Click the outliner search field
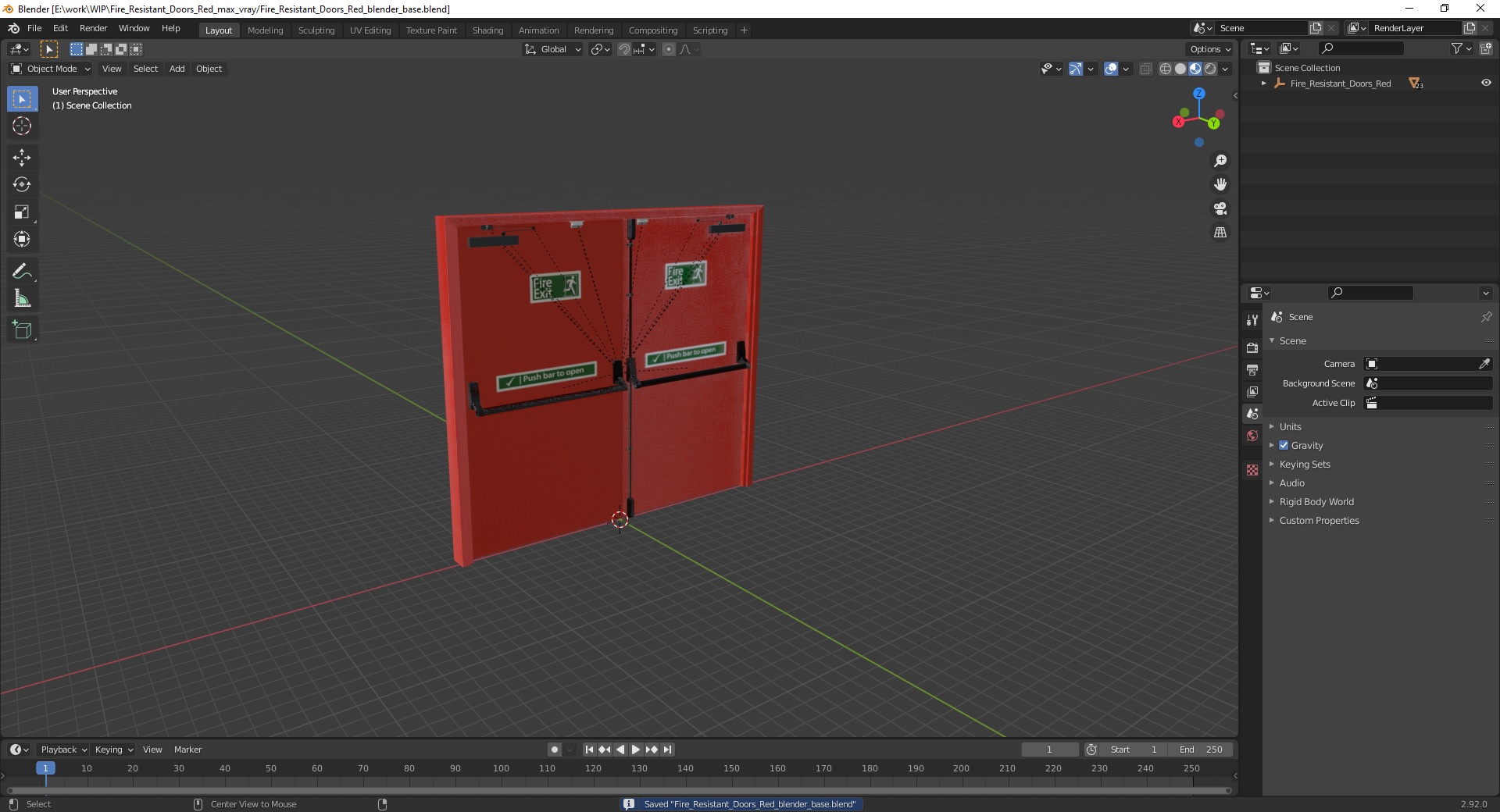This screenshot has width=1500, height=812. 1361,48
